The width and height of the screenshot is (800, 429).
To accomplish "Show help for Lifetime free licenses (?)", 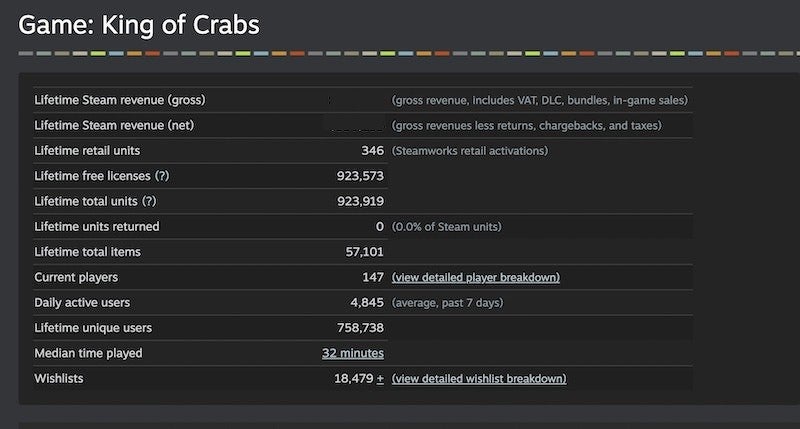I will (162, 176).
